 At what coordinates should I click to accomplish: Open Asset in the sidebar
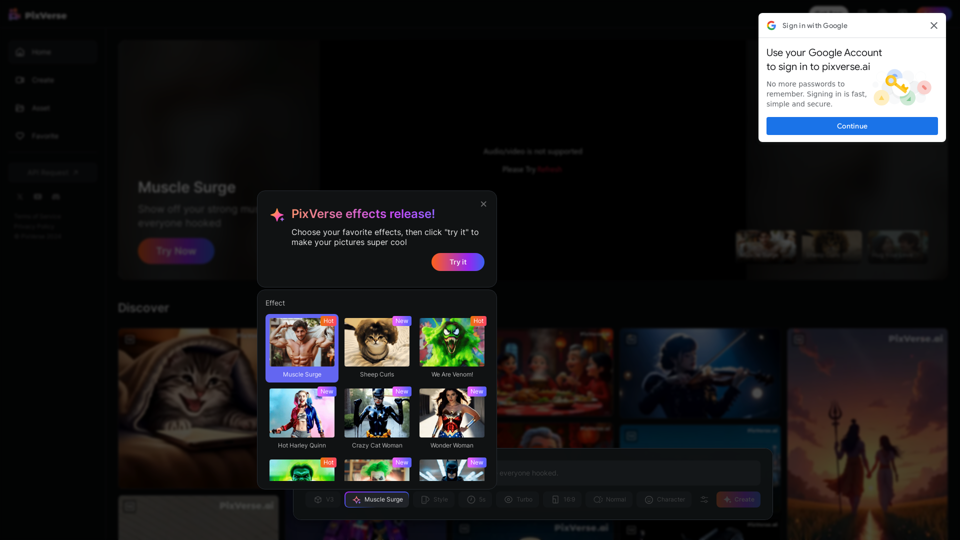point(53,108)
